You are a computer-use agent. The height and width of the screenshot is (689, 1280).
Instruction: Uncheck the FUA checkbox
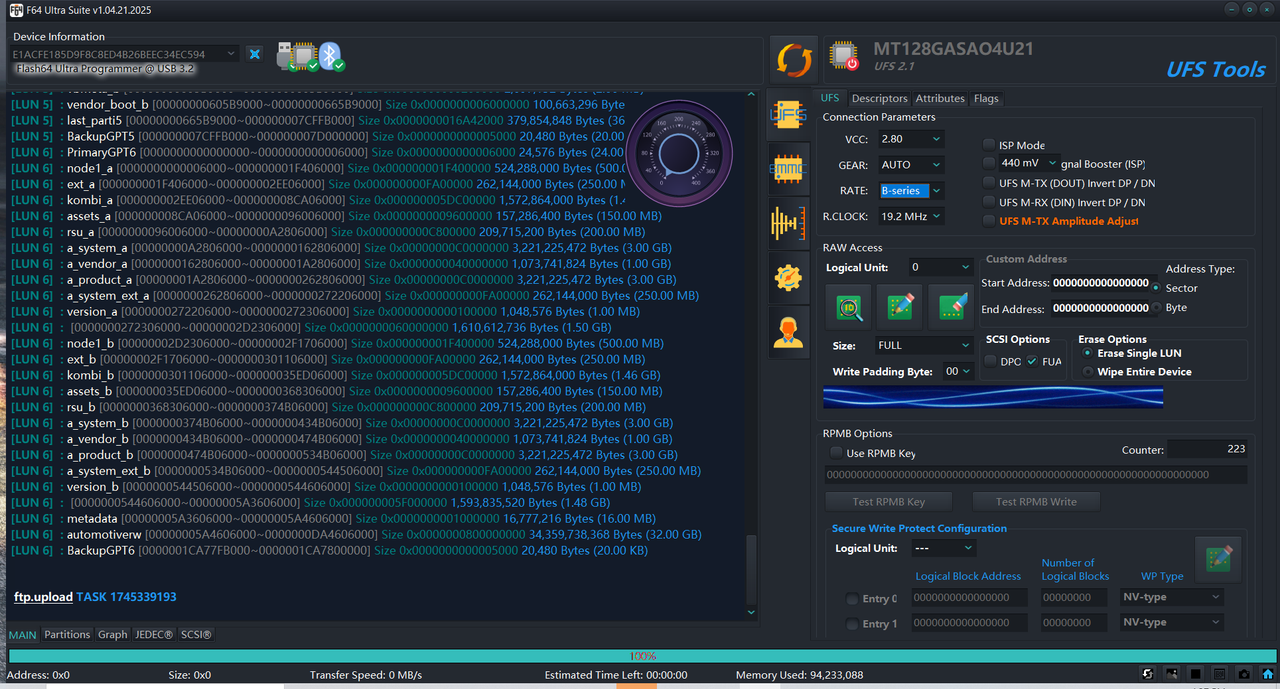pos(1032,361)
